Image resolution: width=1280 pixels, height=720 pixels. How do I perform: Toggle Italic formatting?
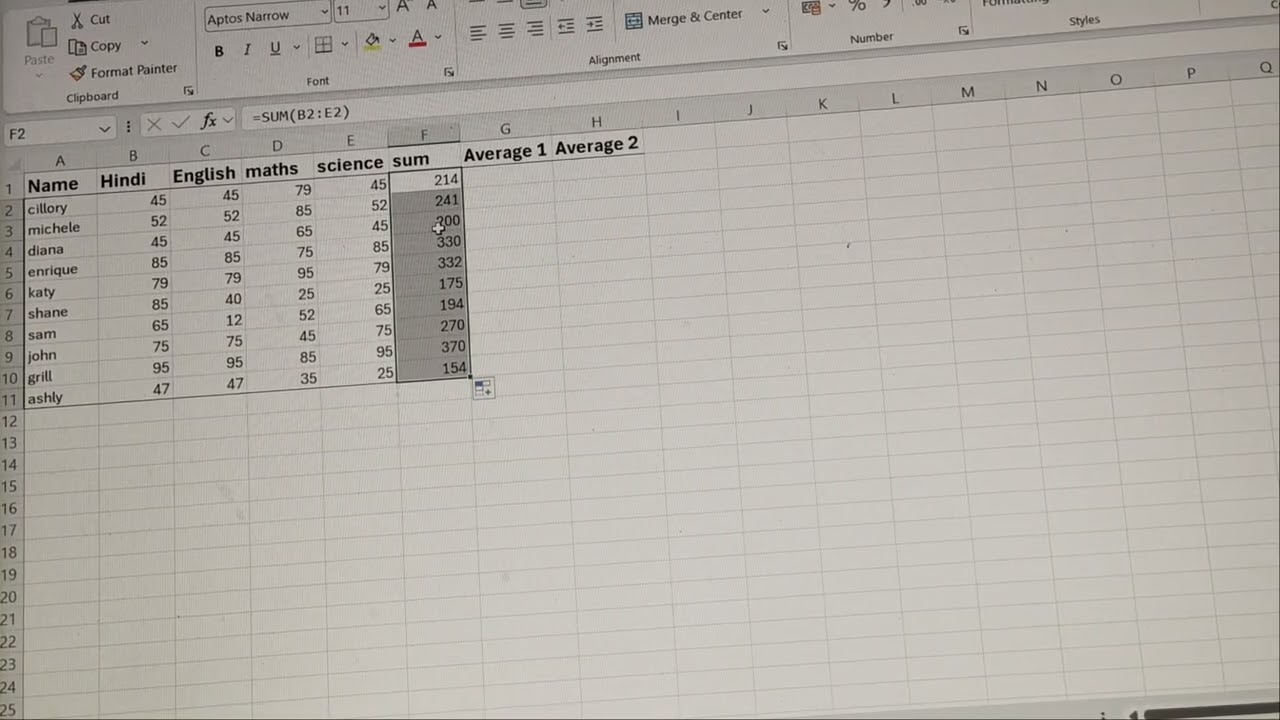(247, 50)
